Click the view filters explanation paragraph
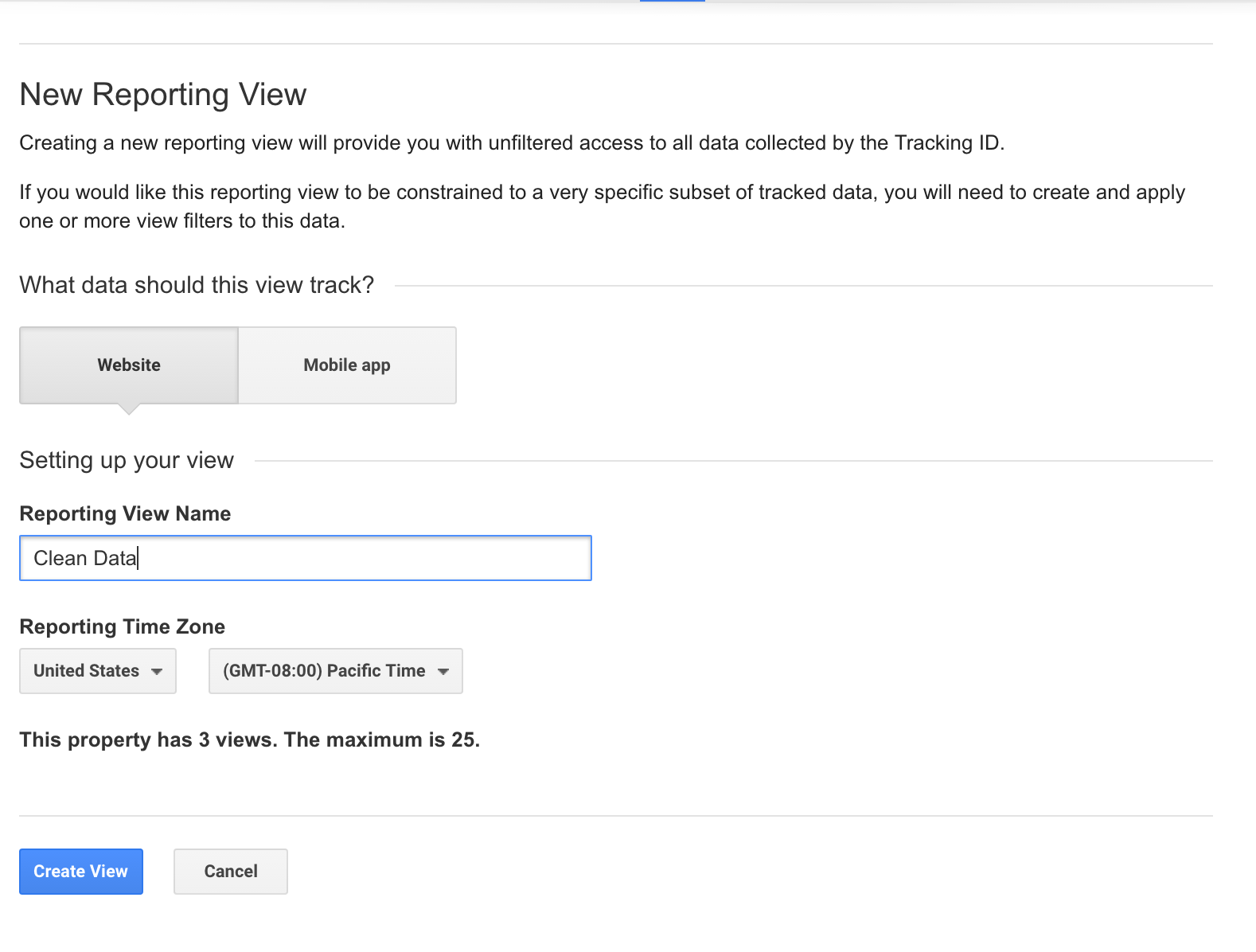This screenshot has height=952, width=1256. [602, 206]
